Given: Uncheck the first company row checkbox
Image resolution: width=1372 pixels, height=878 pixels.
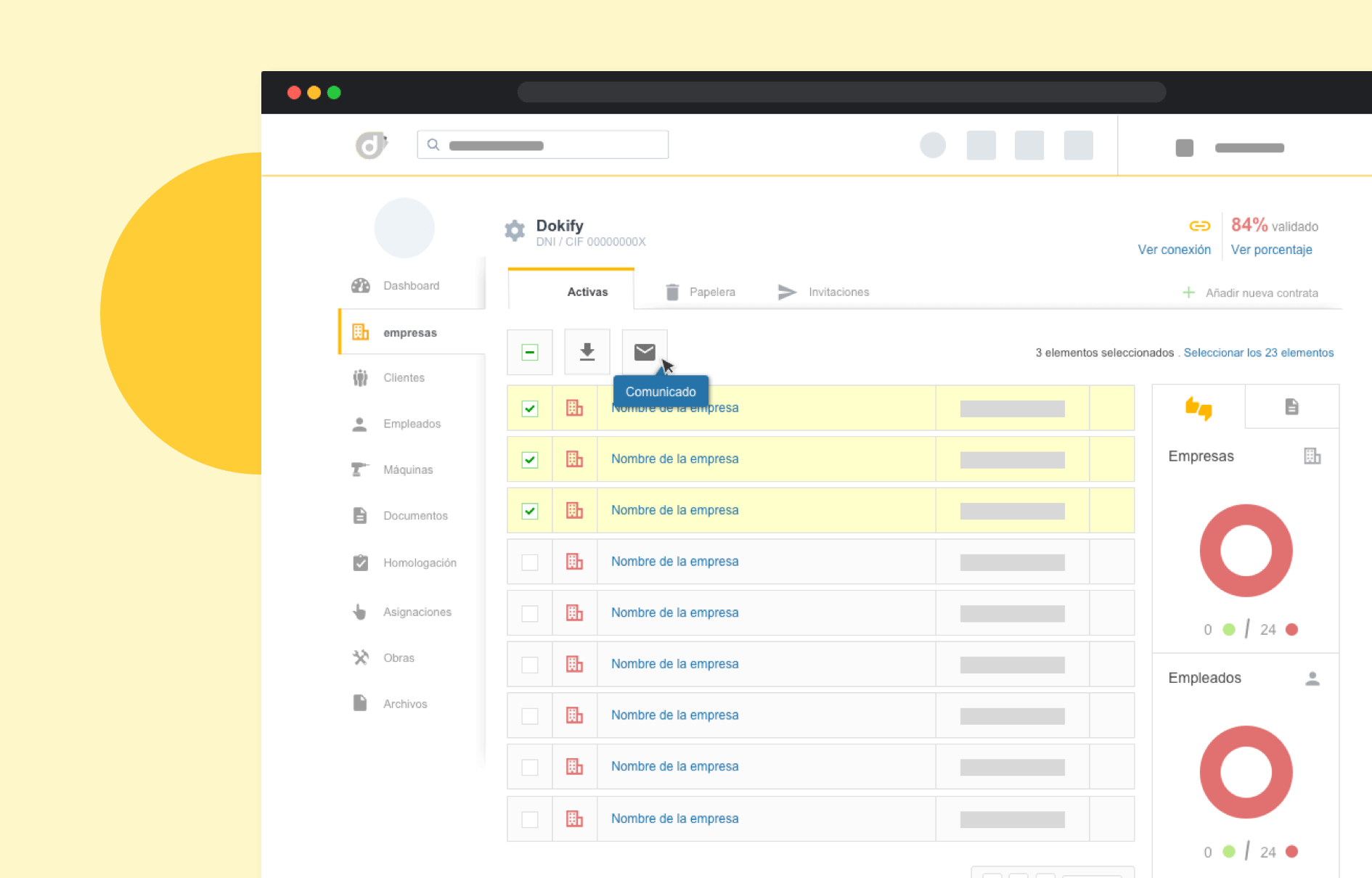Looking at the screenshot, I should point(530,409).
